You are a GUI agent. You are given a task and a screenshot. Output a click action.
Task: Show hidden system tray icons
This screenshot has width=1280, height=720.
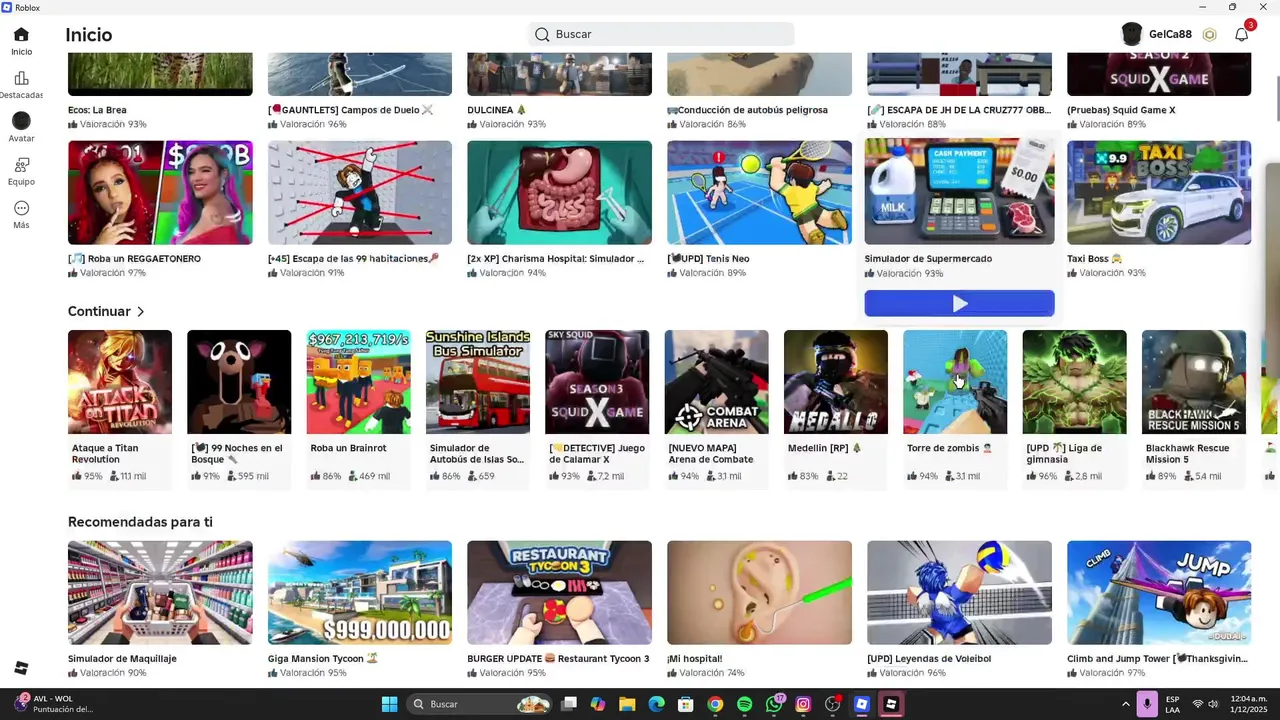tap(1125, 704)
